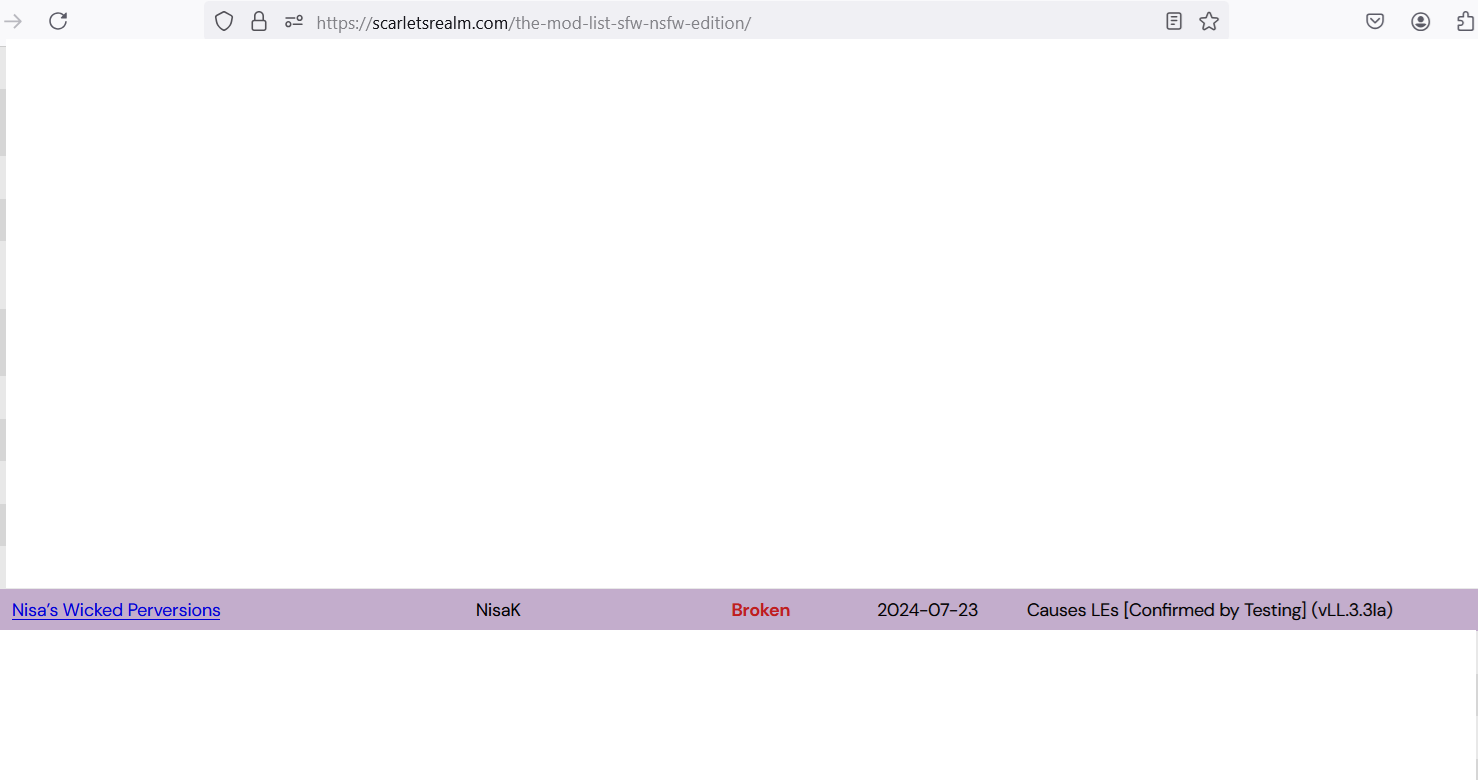Screen dimensions: 1478x780
Task: Reload the current page
Action: pos(58,21)
